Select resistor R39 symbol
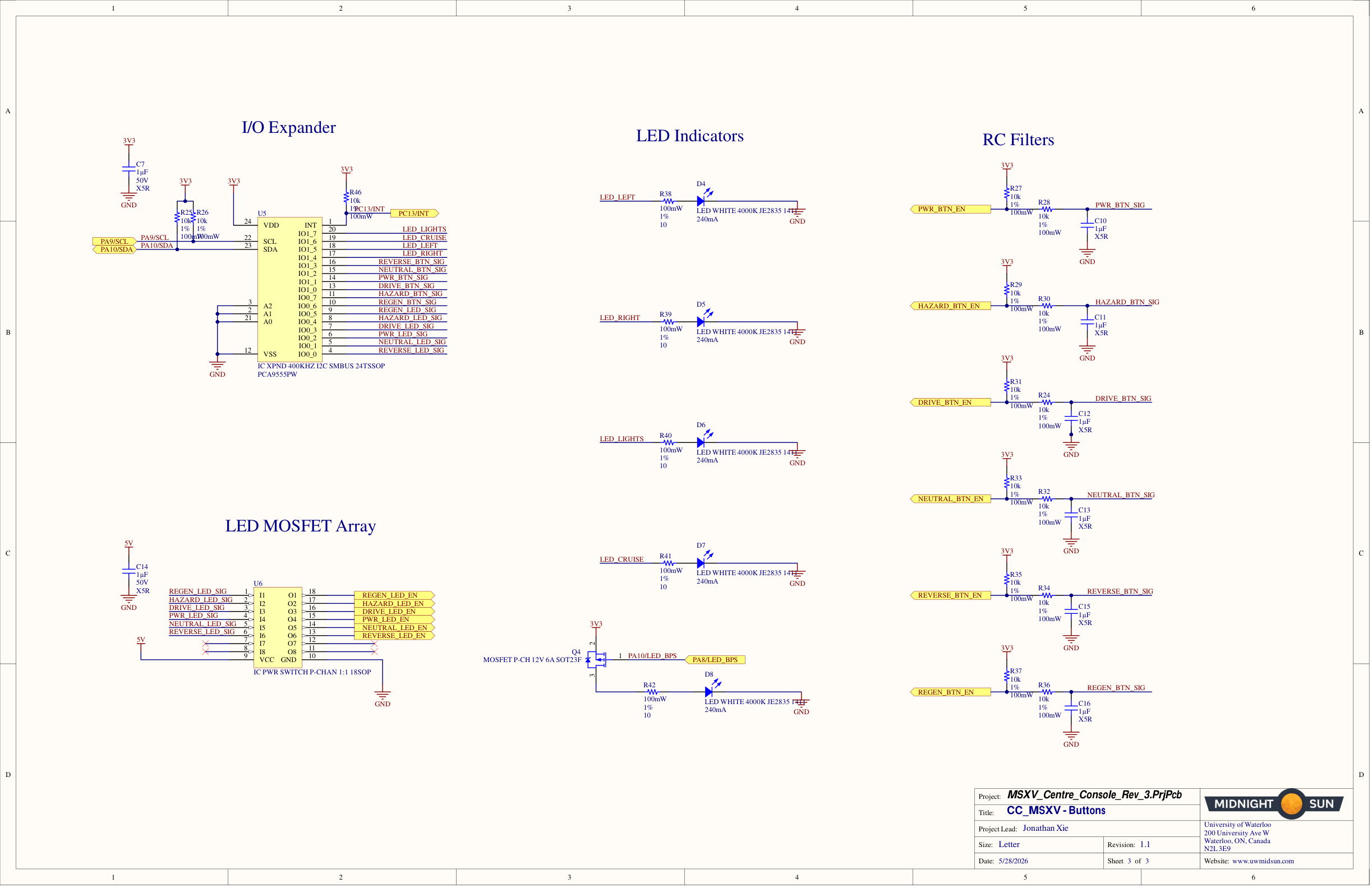Viewport: 1372px width, 888px height. (667, 322)
